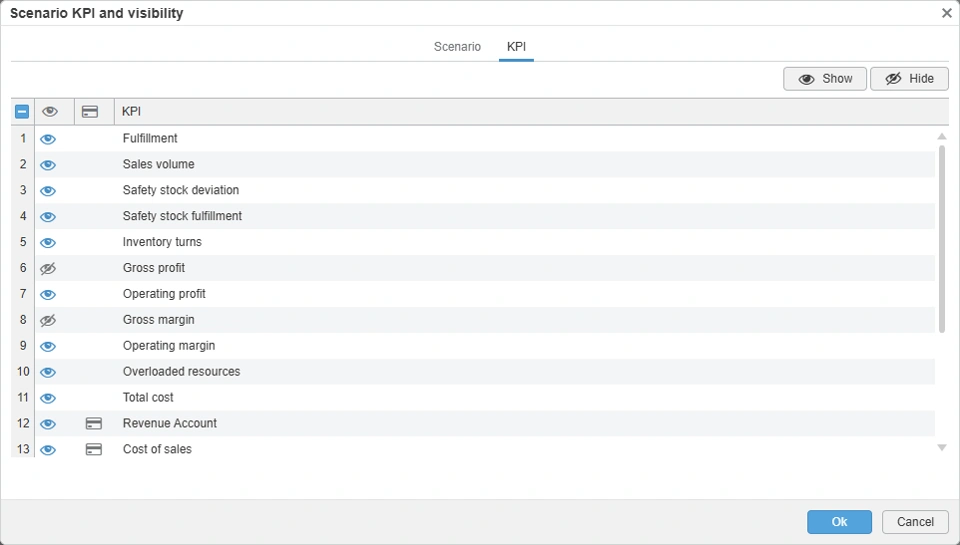
Task: Show the hidden Gross margin KPI
Action: (48, 320)
